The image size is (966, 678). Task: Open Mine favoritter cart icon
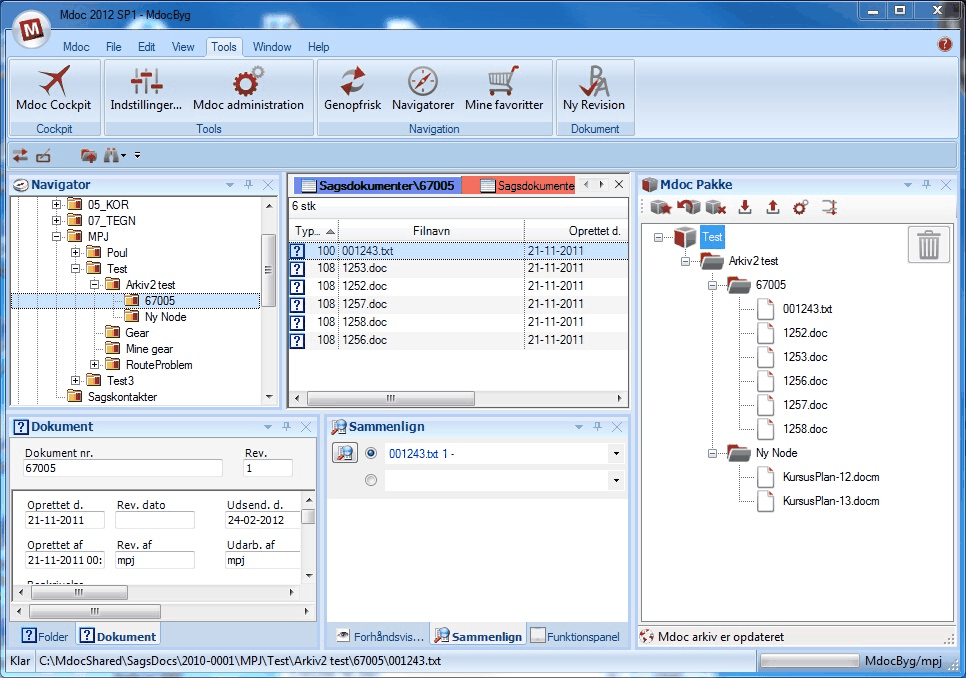click(x=504, y=89)
